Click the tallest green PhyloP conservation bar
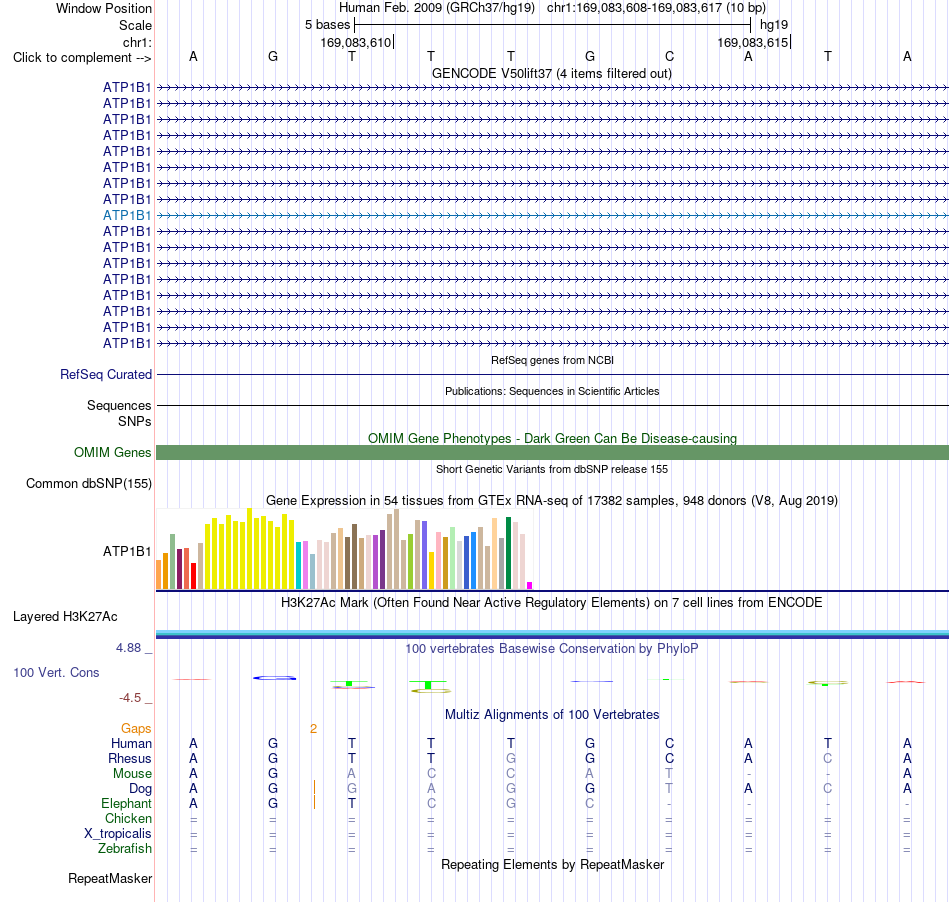The image size is (950, 902). click(428, 685)
